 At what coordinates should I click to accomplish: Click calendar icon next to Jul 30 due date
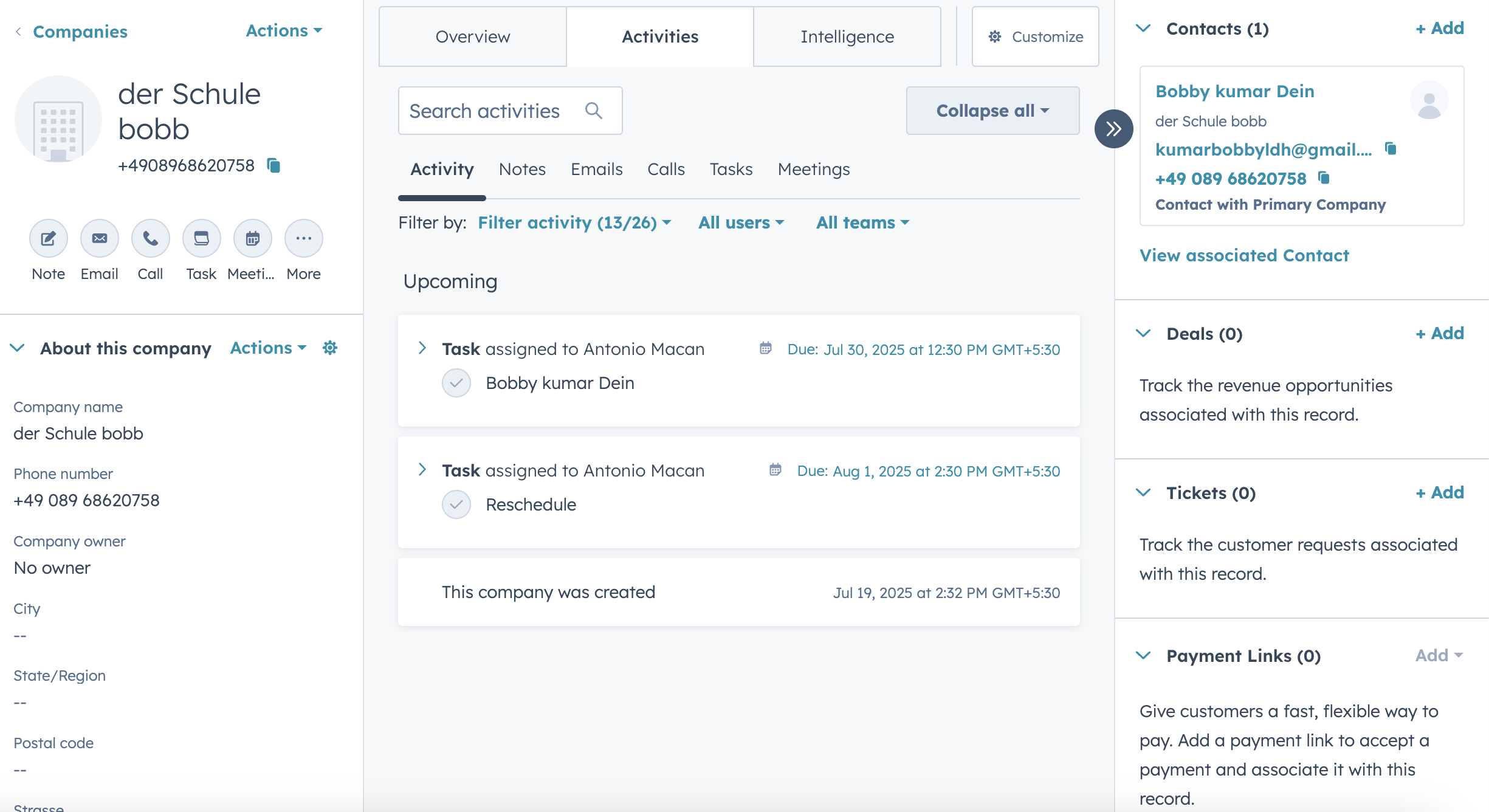tap(766, 348)
